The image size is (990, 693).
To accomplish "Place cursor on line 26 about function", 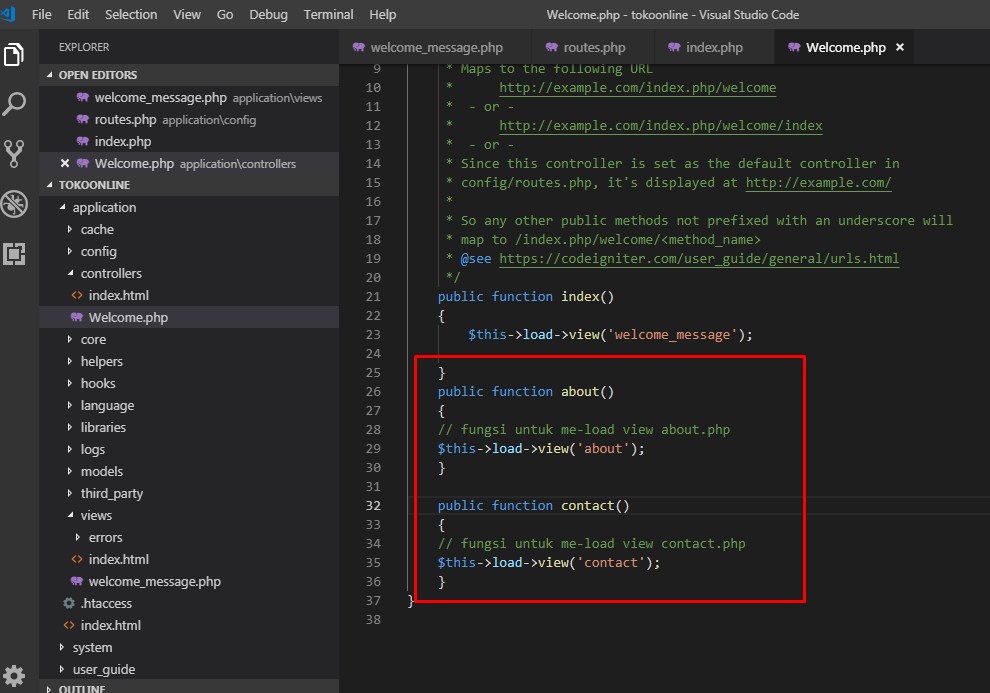I will coord(526,391).
